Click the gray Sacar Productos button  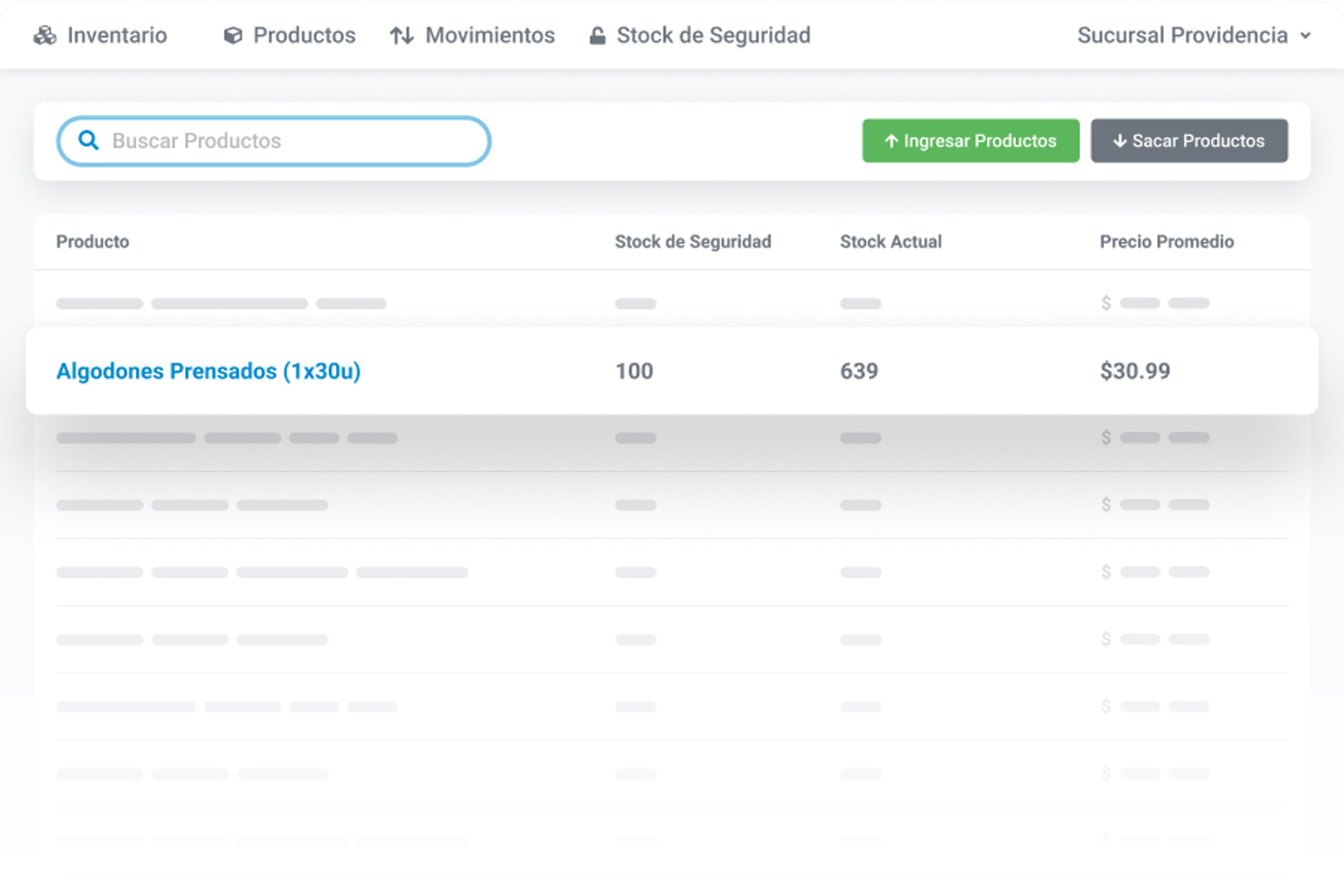pyautogui.click(x=1189, y=141)
